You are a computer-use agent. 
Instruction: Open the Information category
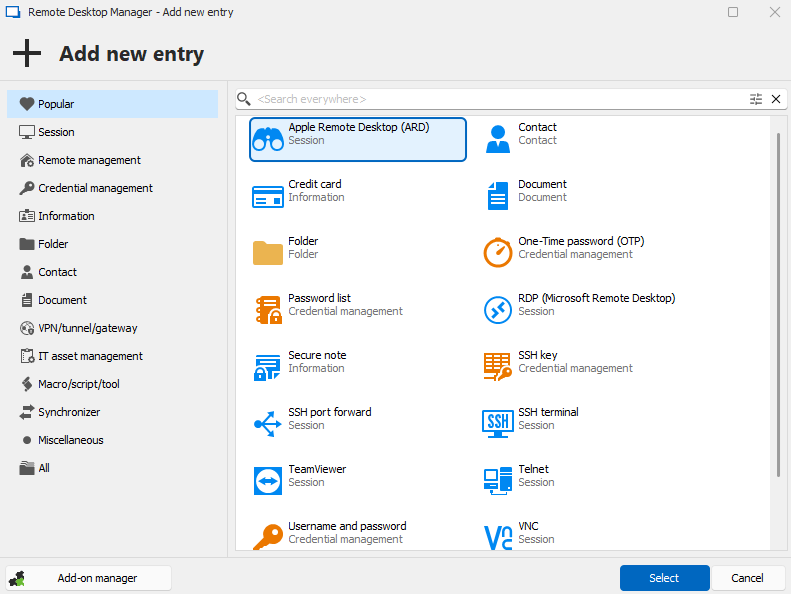112,216
